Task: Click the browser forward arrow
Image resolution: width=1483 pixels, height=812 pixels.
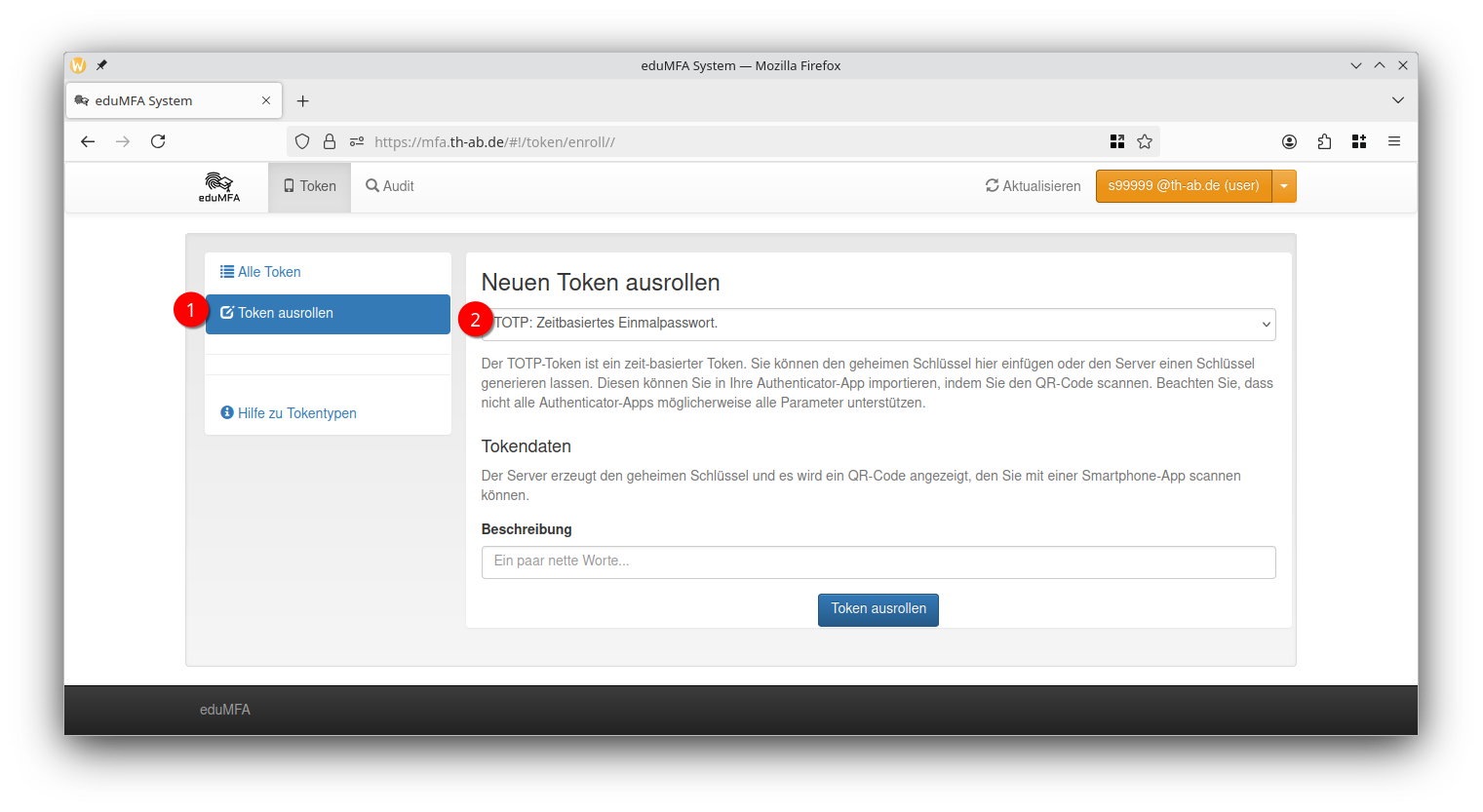Action: click(123, 141)
